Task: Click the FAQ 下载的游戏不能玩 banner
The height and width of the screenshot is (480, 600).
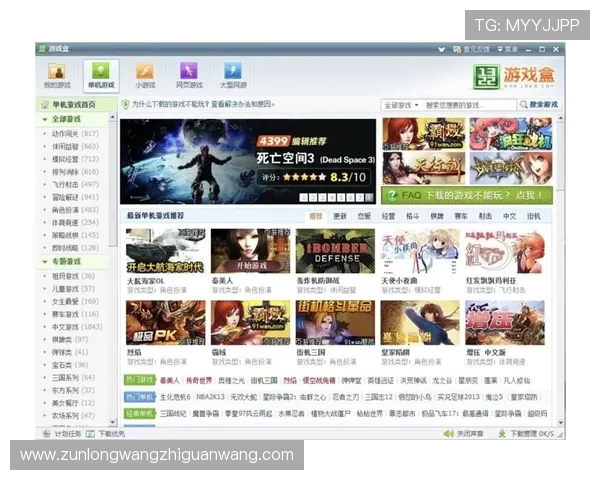Action: pyautogui.click(x=467, y=195)
